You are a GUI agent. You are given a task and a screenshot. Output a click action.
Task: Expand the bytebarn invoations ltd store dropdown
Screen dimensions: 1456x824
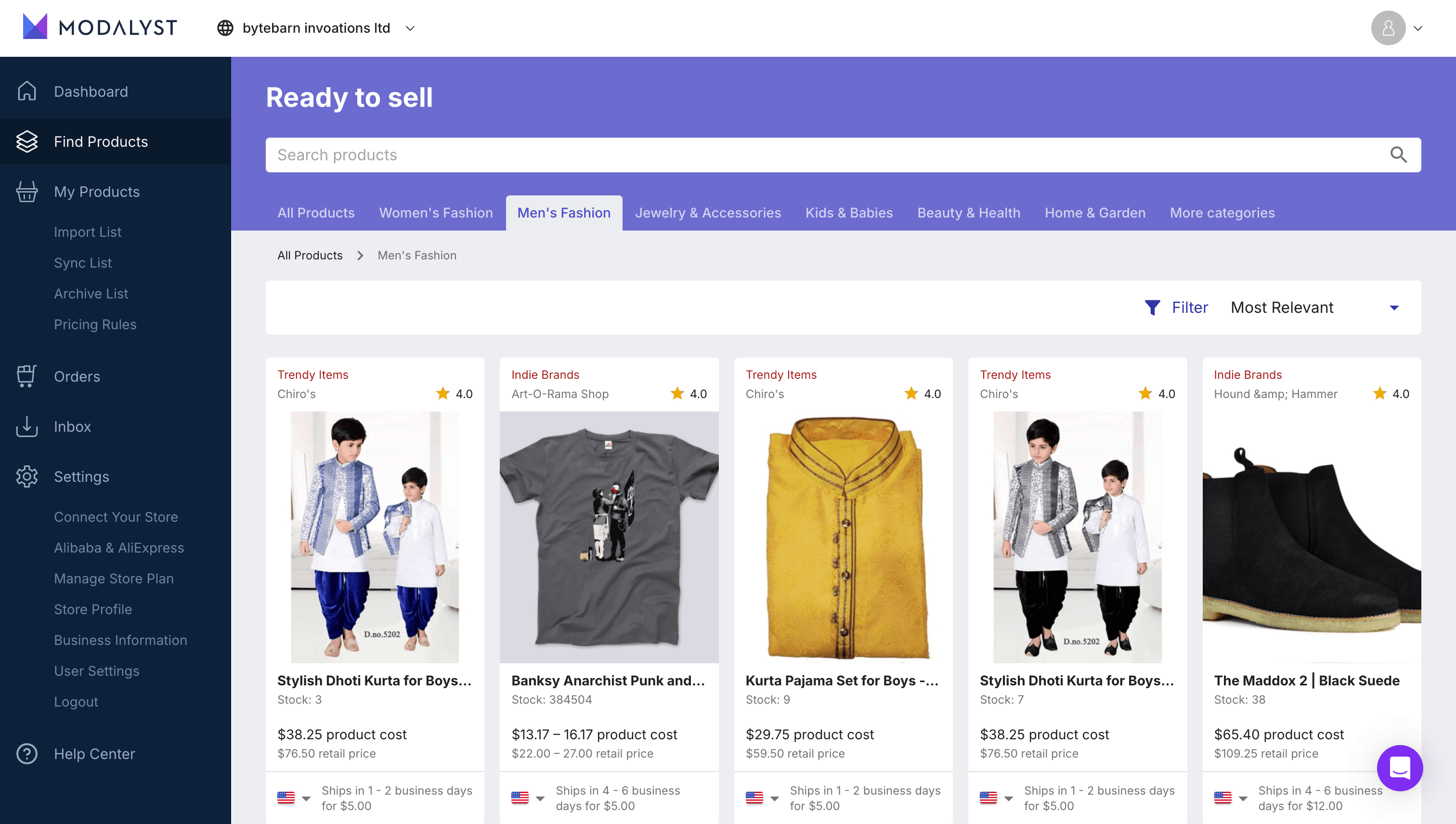[410, 28]
